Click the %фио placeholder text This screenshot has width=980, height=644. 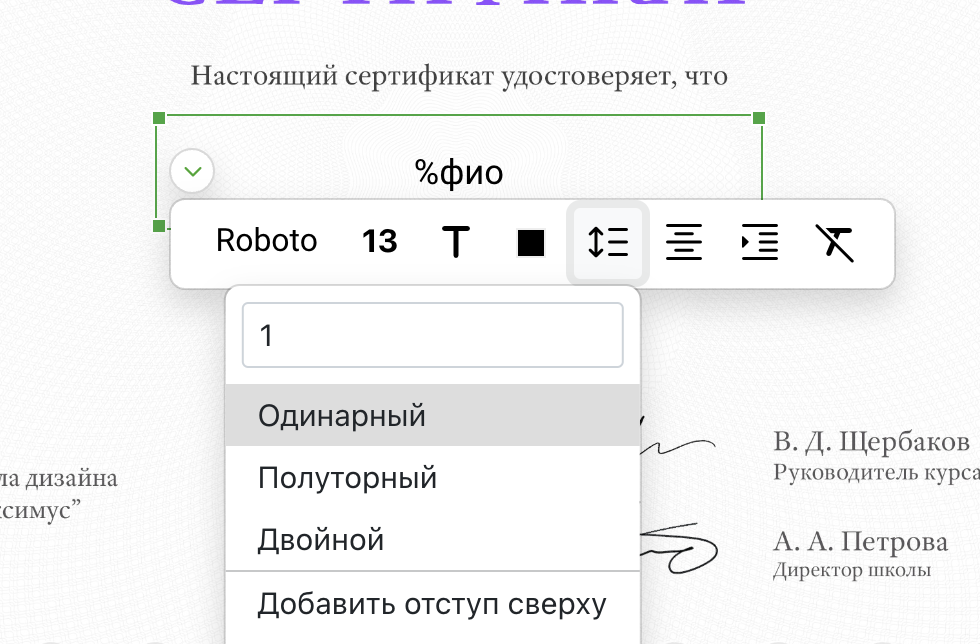coord(459,172)
